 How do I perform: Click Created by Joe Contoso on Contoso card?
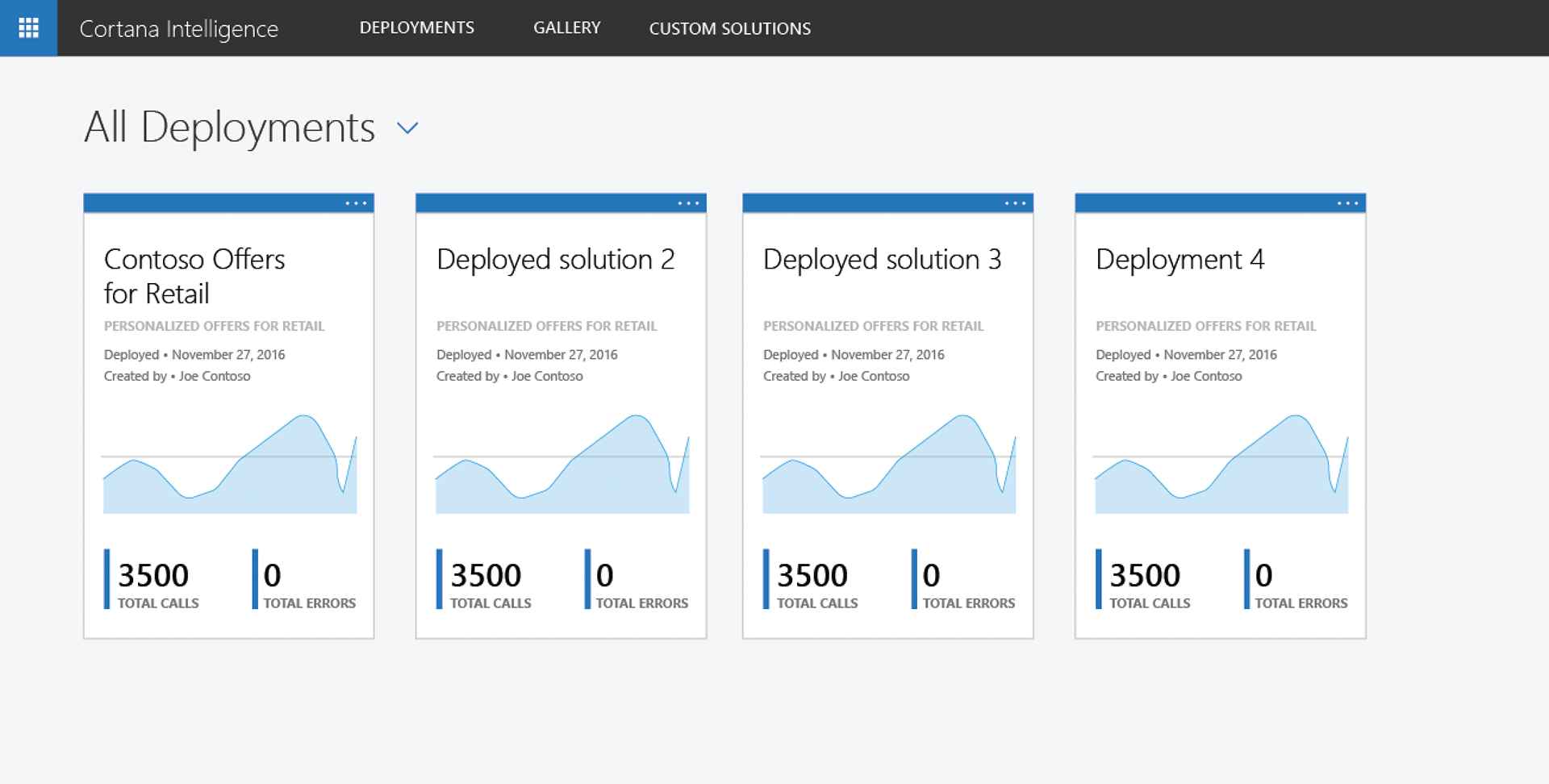tap(177, 376)
